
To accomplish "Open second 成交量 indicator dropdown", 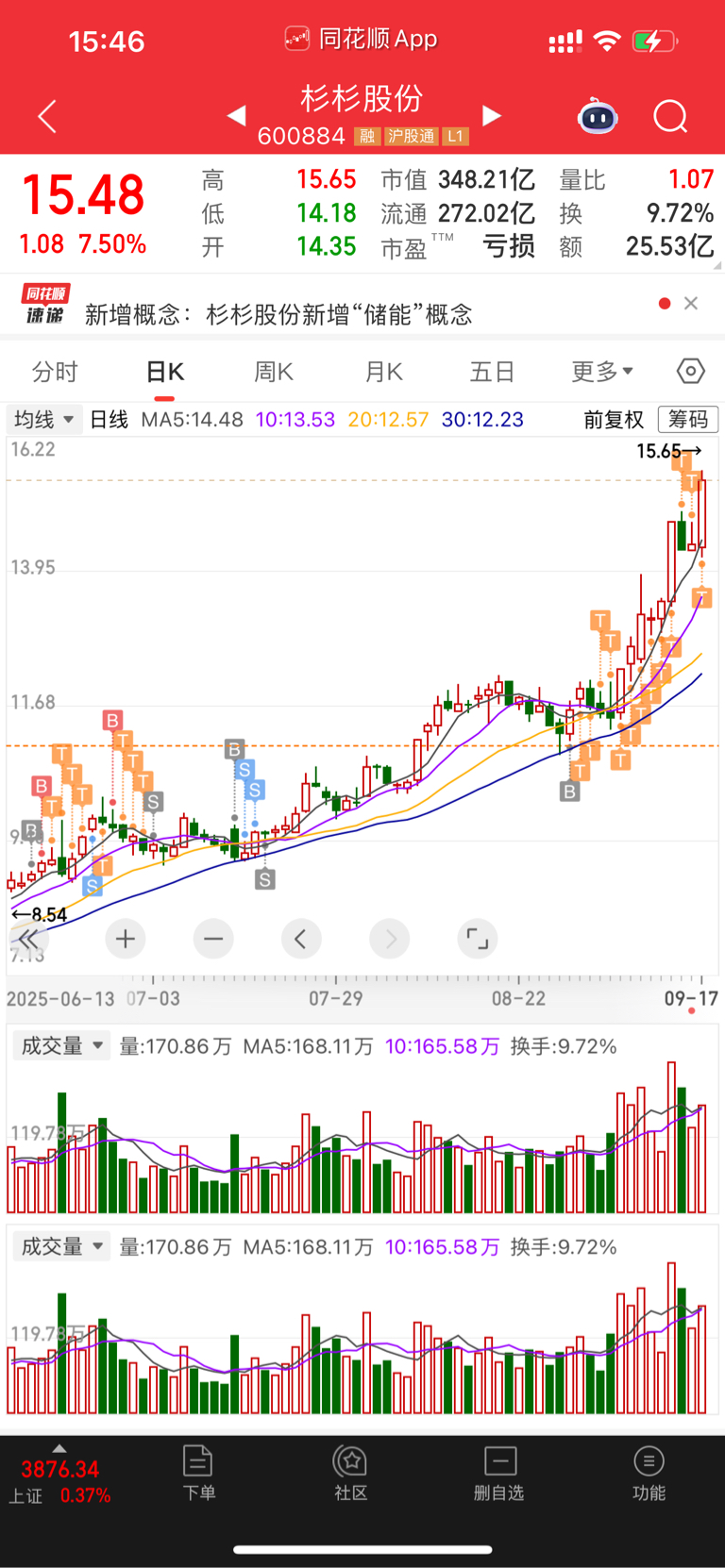I will point(60,1246).
